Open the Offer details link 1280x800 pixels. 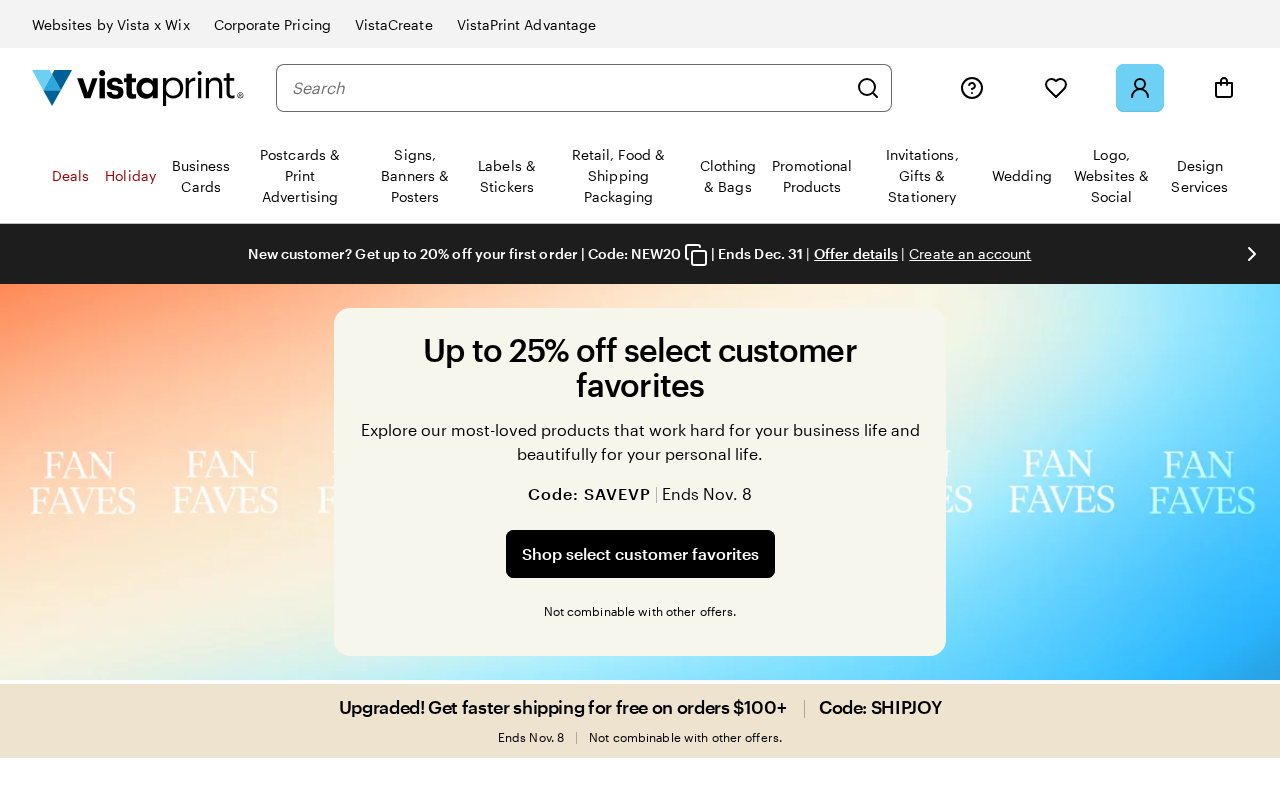(856, 254)
